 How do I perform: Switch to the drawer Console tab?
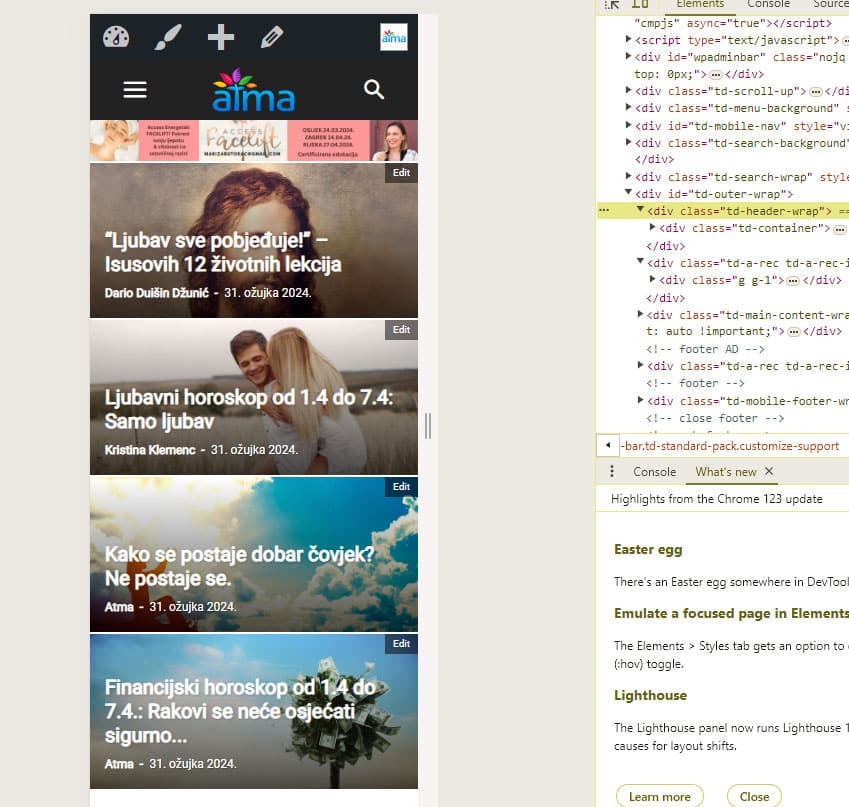pos(655,472)
